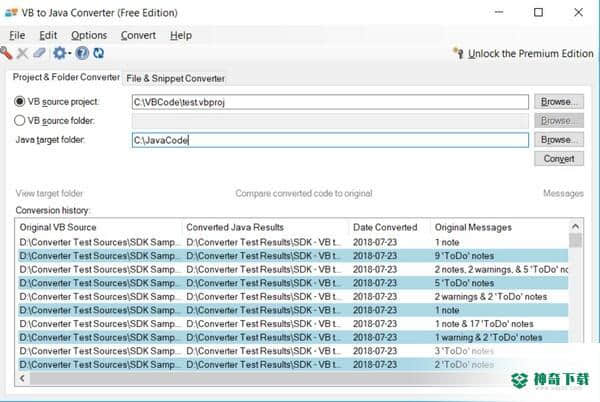Click the history scrollbar up arrow

pyautogui.click(x=575, y=226)
